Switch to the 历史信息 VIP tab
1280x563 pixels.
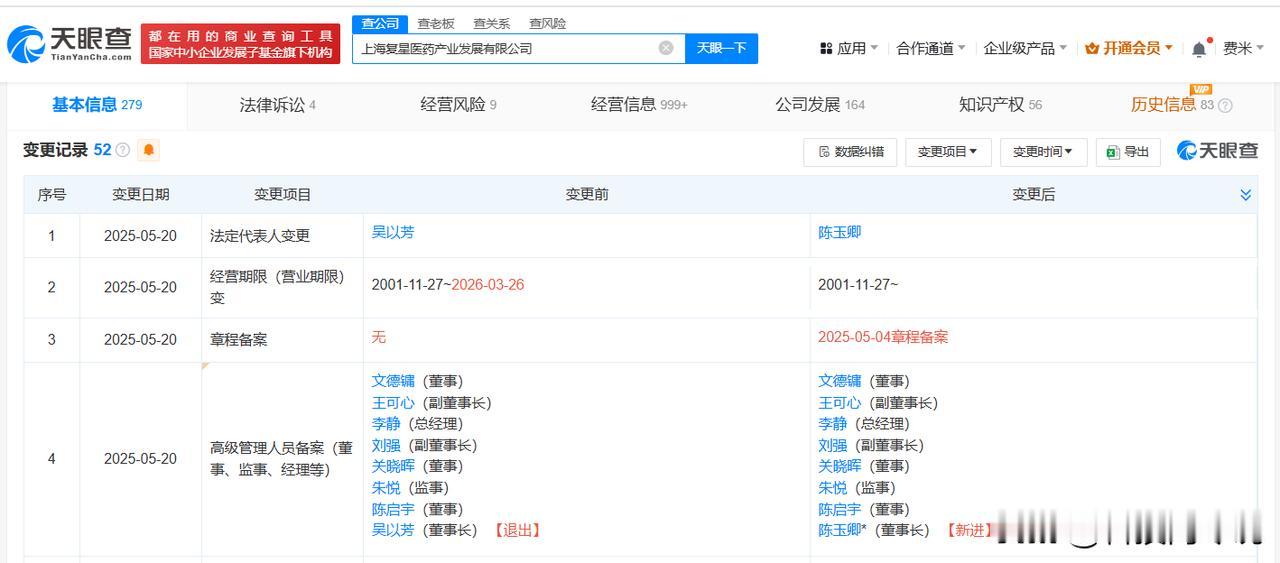coord(1171,105)
